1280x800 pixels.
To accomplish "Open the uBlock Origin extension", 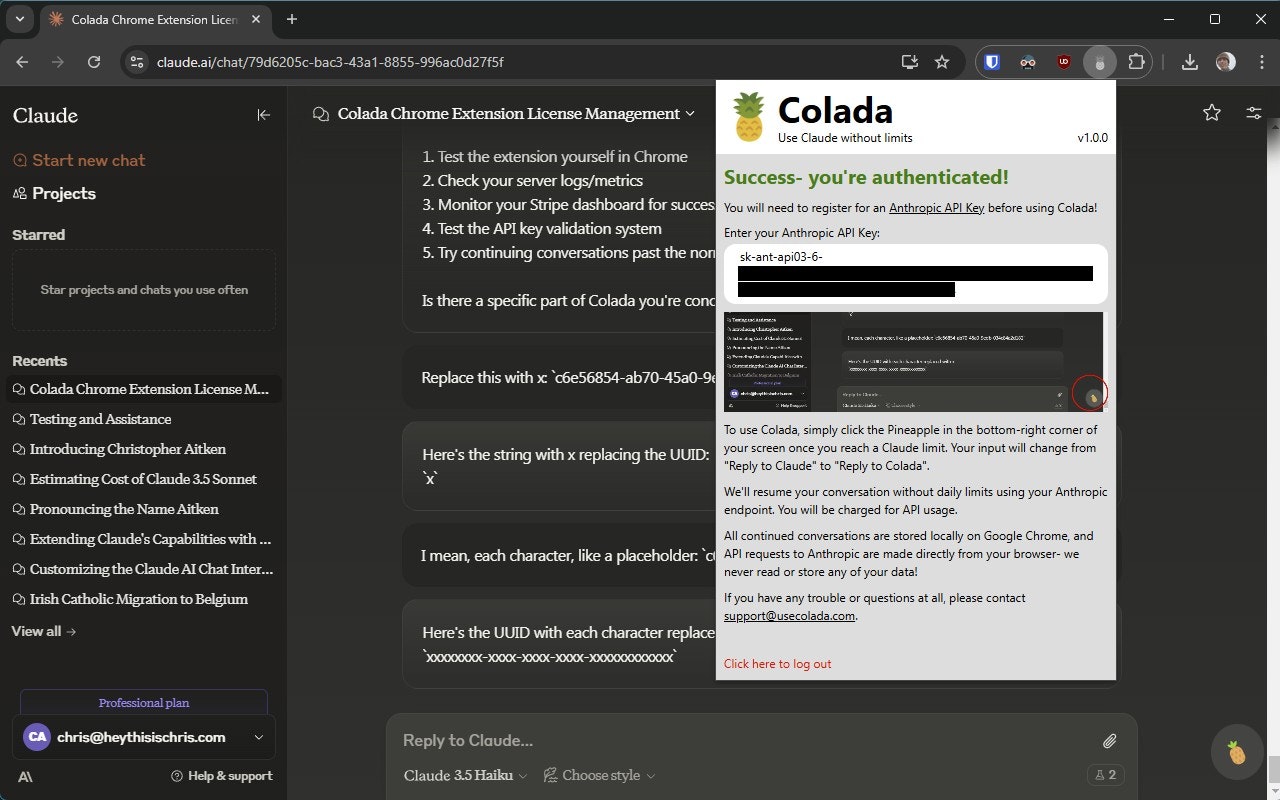I will pyautogui.click(x=1064, y=62).
